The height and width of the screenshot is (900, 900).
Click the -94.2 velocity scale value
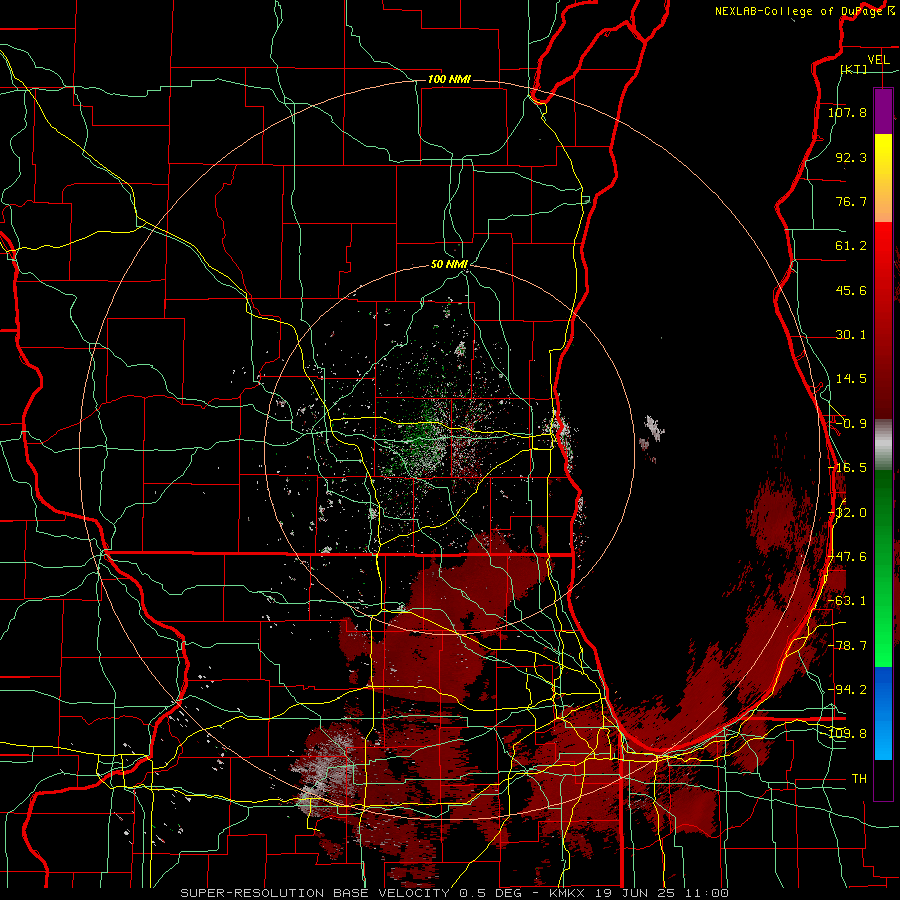point(847,690)
